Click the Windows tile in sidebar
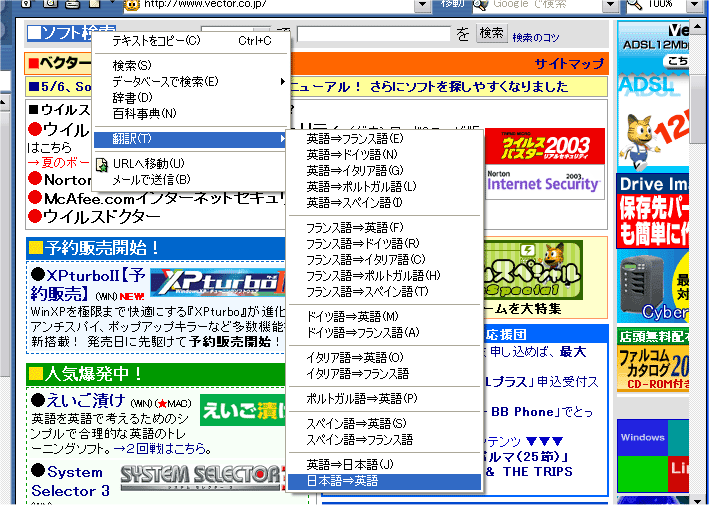 click(642, 437)
